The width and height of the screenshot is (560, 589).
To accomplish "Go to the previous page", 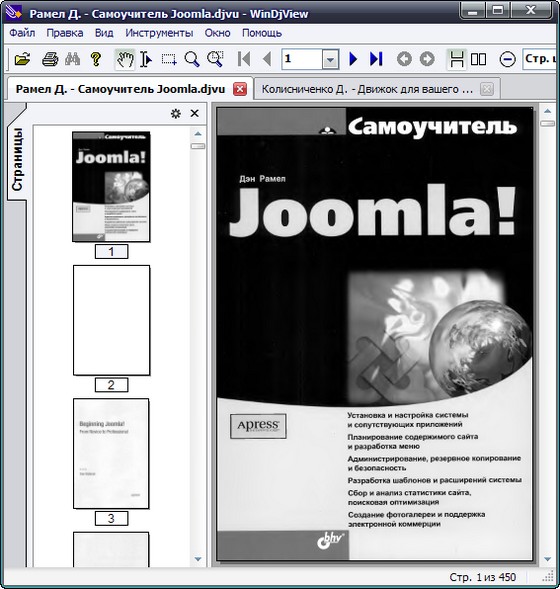I will [x=267, y=59].
